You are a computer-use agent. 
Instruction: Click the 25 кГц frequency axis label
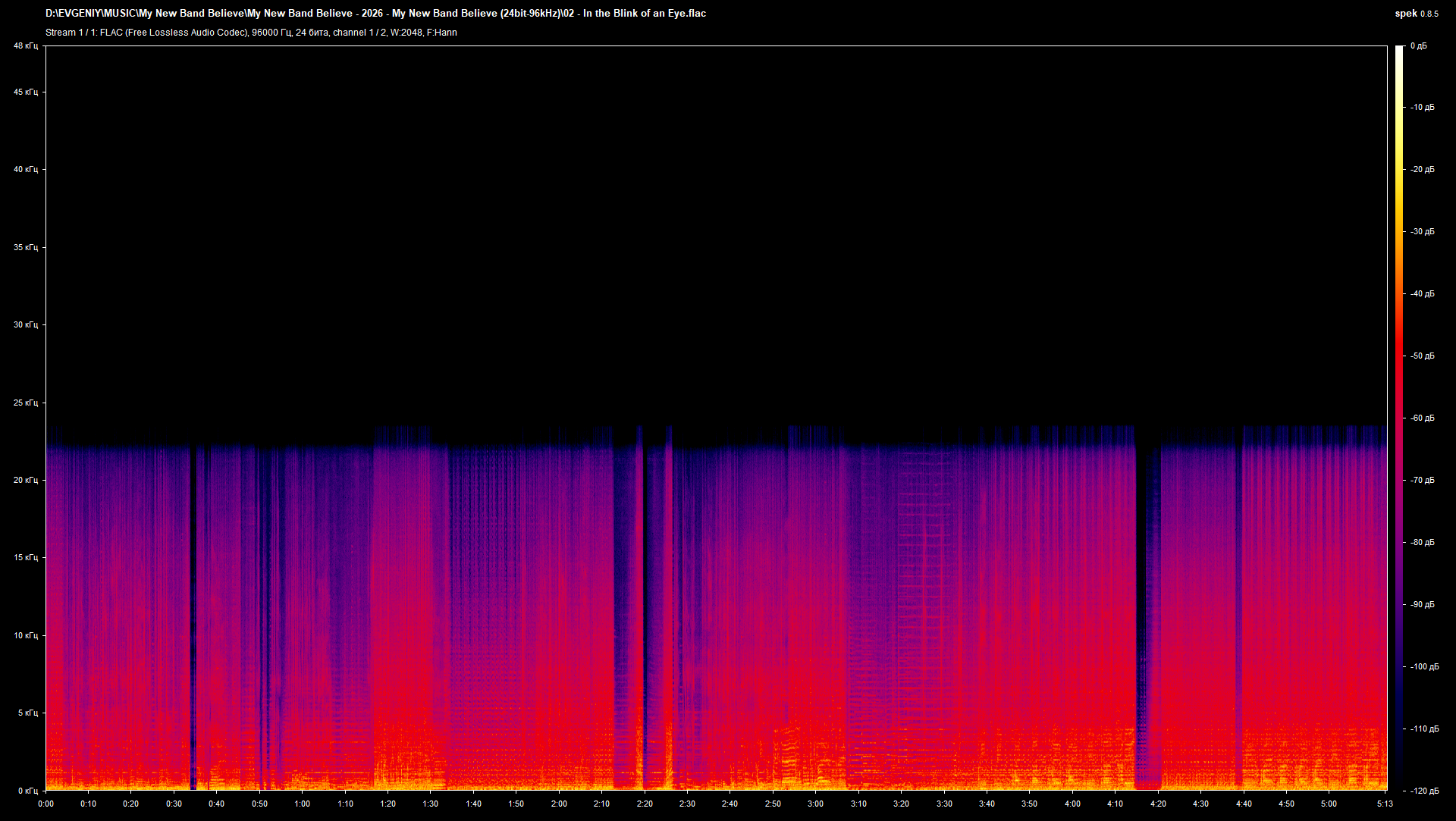[25, 403]
